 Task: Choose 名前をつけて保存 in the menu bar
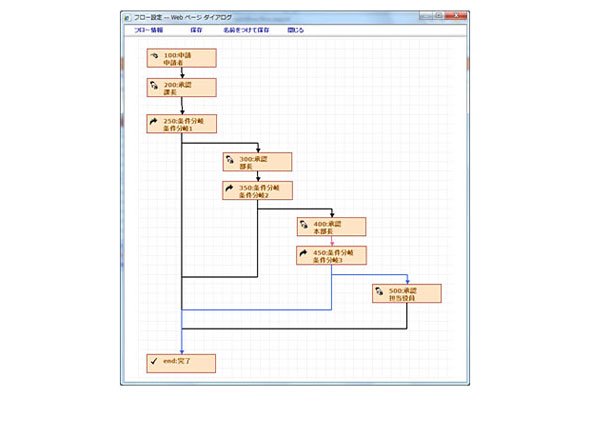(x=246, y=30)
